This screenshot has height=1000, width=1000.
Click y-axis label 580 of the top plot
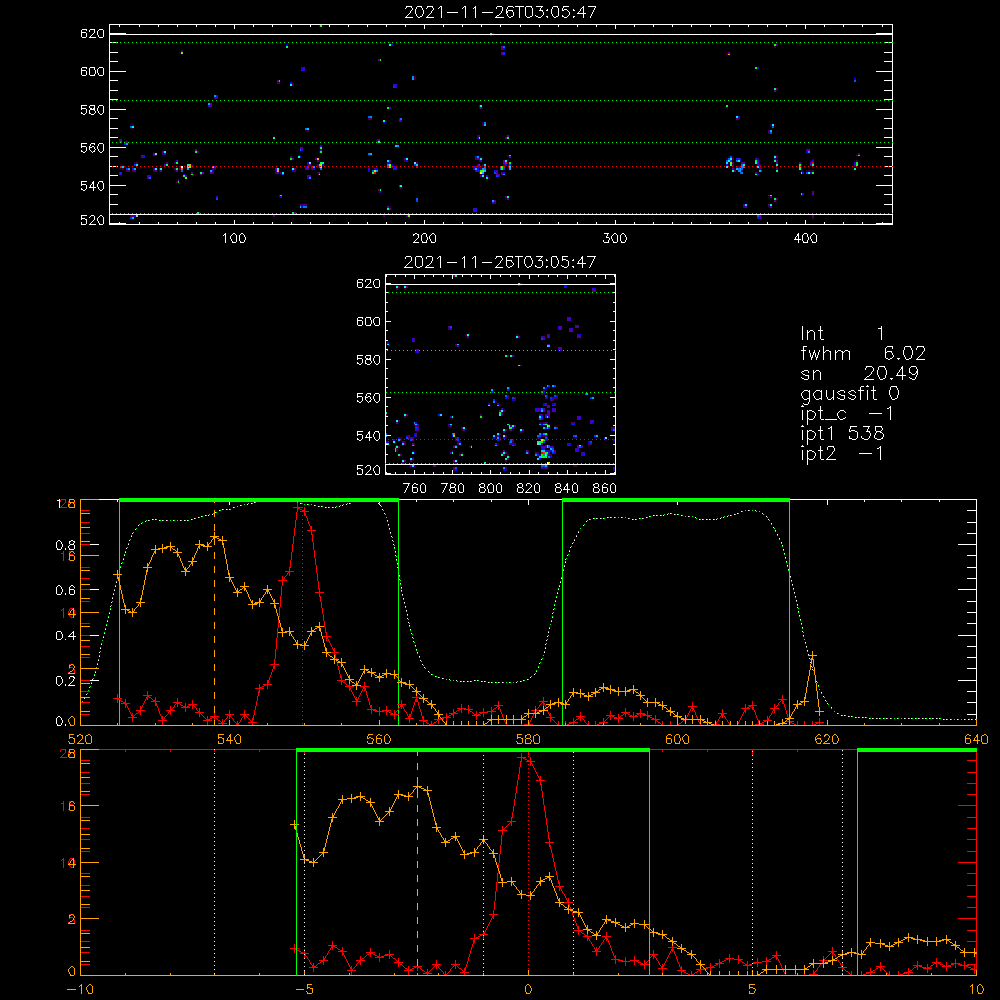coord(92,110)
